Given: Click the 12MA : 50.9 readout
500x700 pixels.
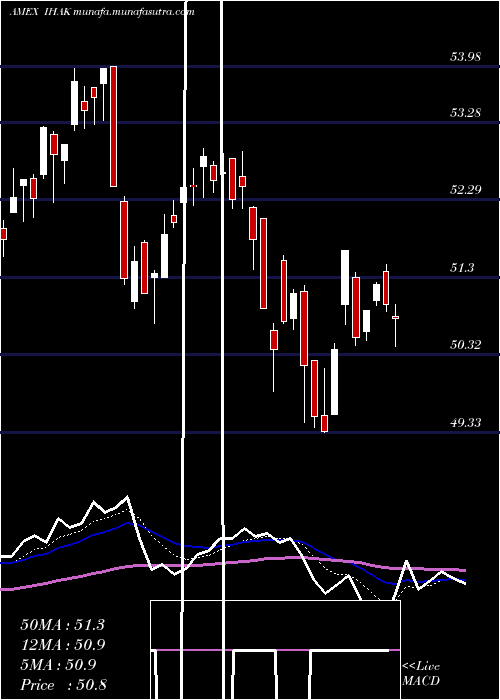Looking at the screenshot, I should [62, 645].
